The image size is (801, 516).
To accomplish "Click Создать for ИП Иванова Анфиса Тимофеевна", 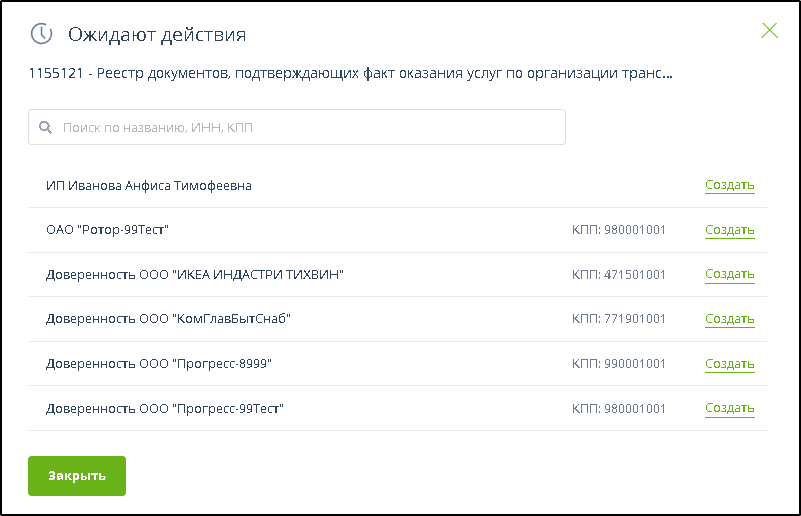I will (x=729, y=186).
